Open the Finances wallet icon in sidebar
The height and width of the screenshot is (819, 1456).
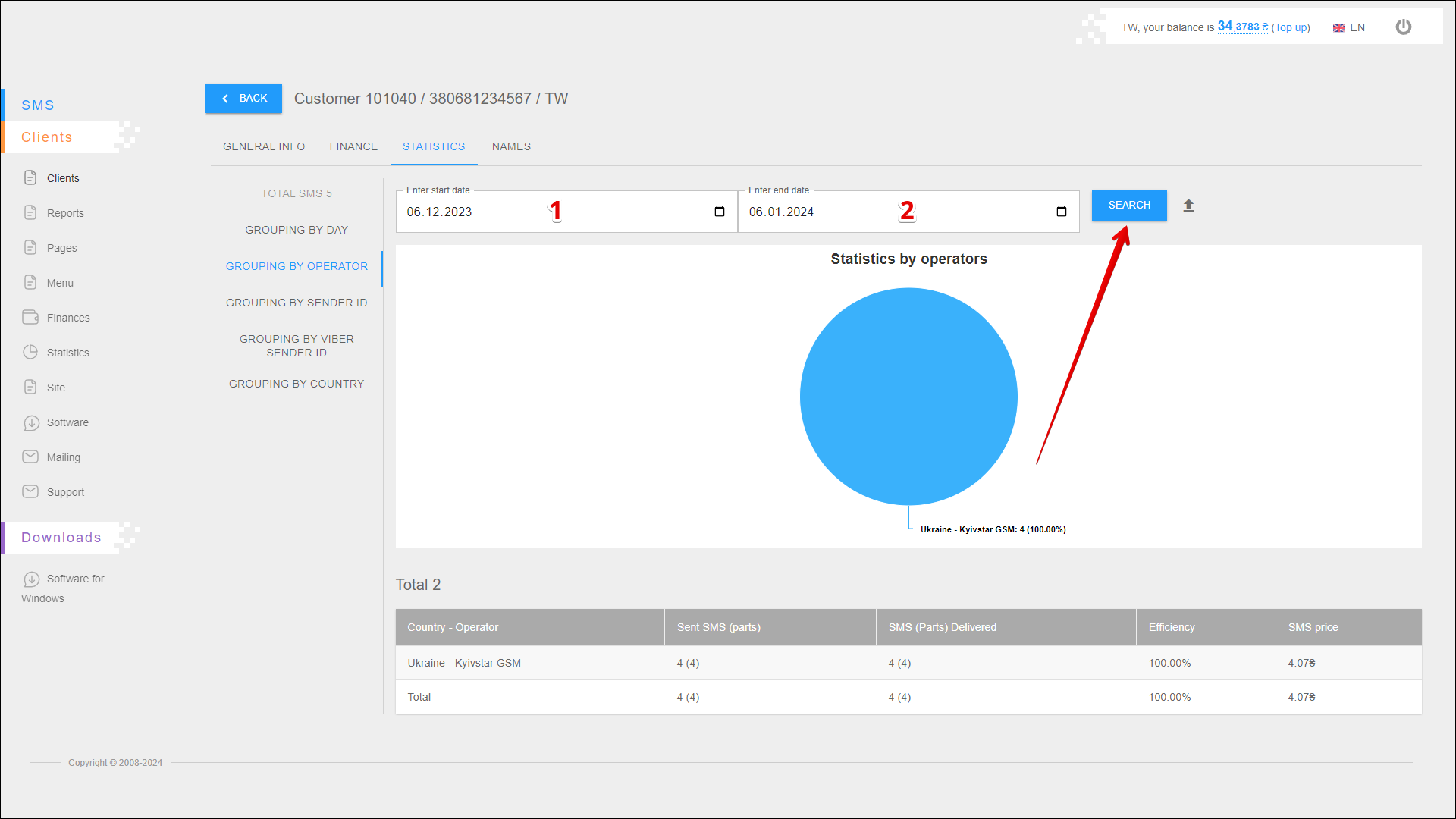pos(30,317)
